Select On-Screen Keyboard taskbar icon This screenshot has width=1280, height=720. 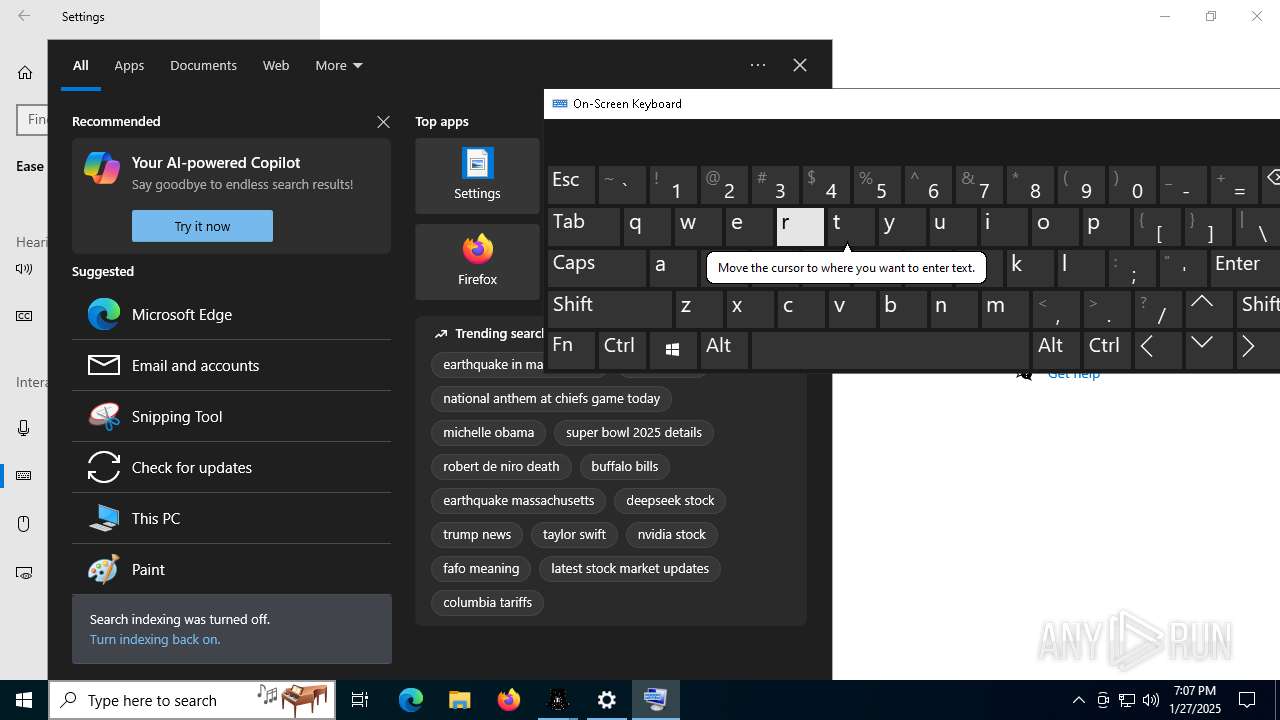[x=656, y=700]
